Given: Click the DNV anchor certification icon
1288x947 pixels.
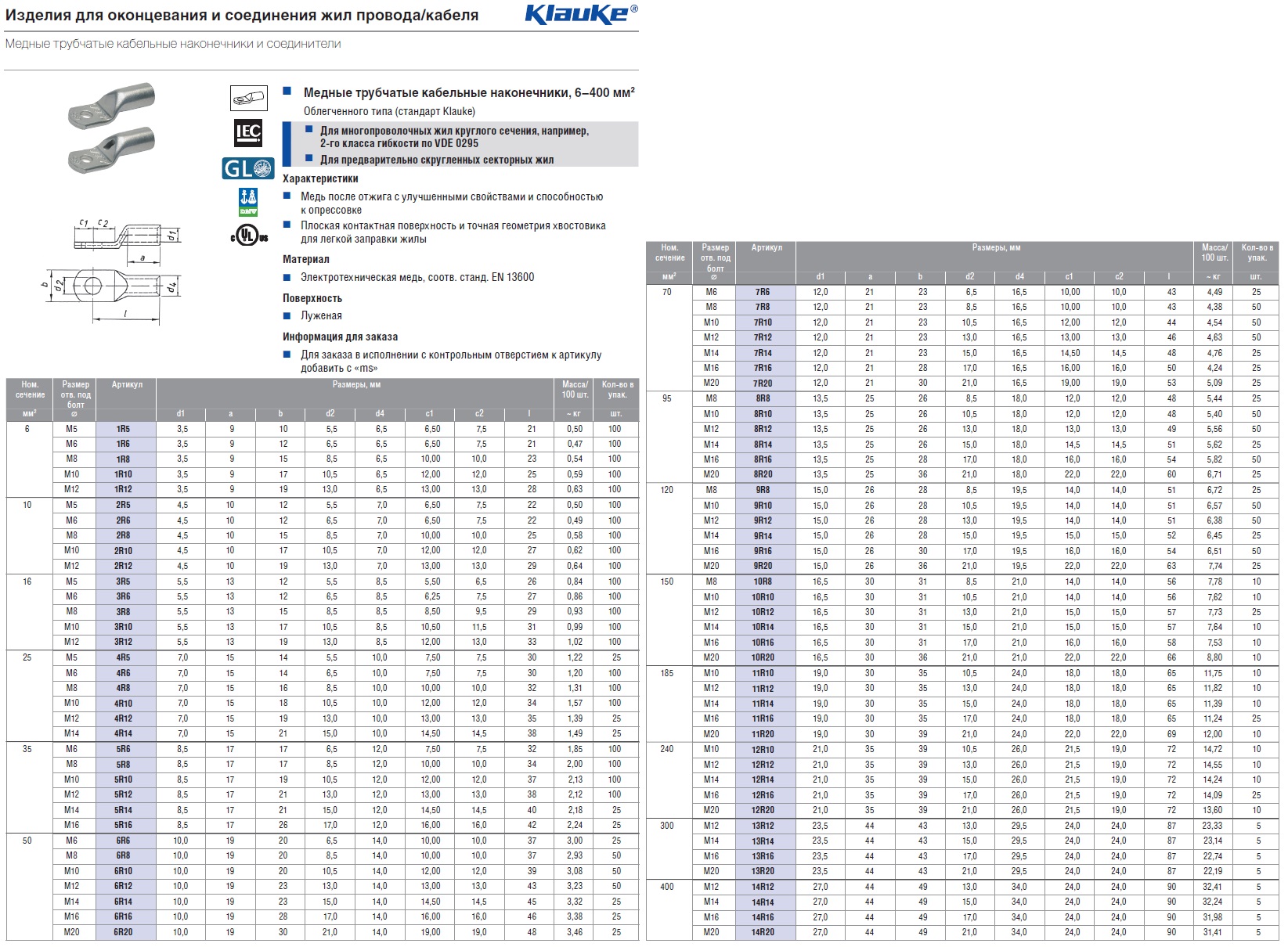Looking at the screenshot, I should [248, 202].
